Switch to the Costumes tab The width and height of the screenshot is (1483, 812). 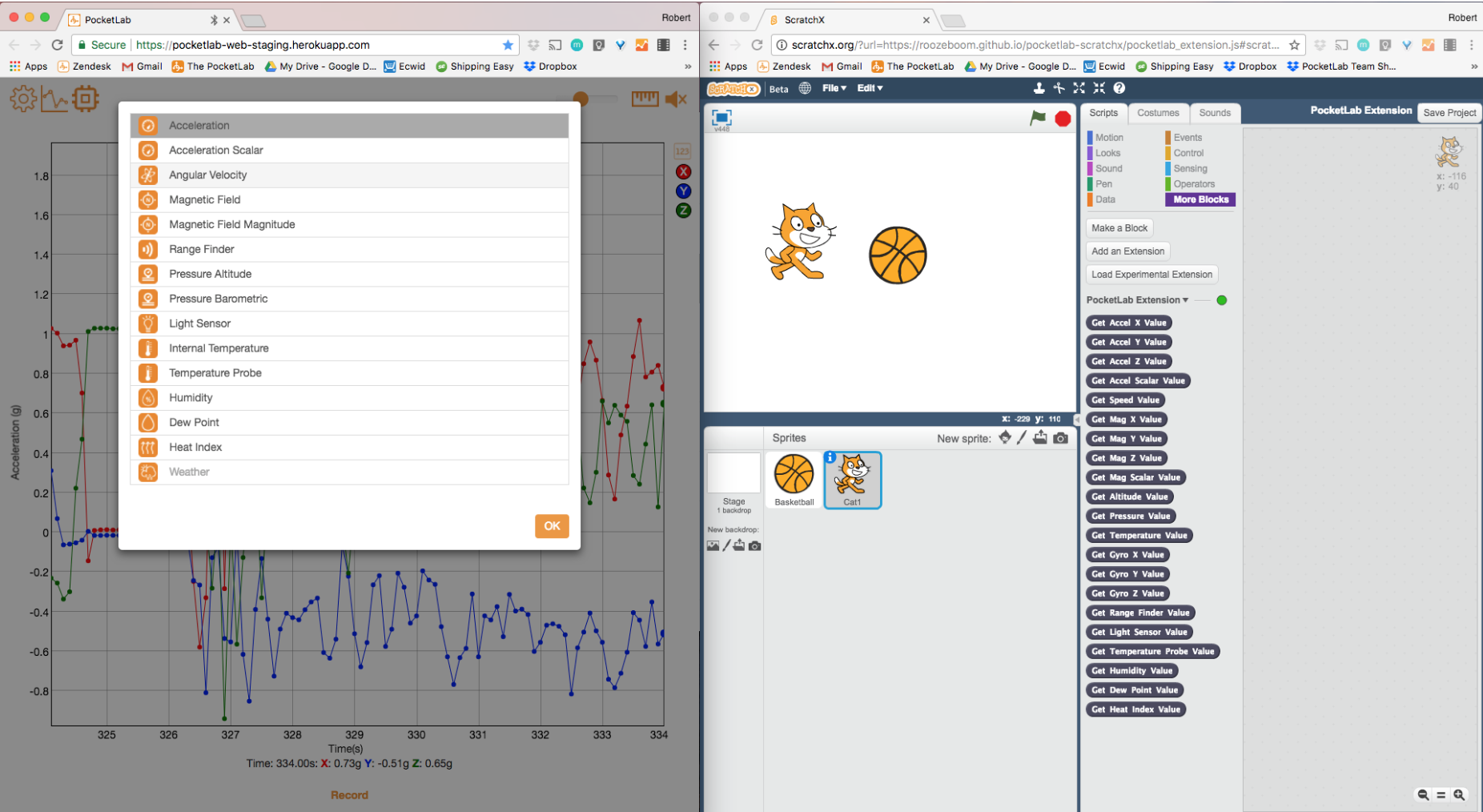coord(1158,113)
